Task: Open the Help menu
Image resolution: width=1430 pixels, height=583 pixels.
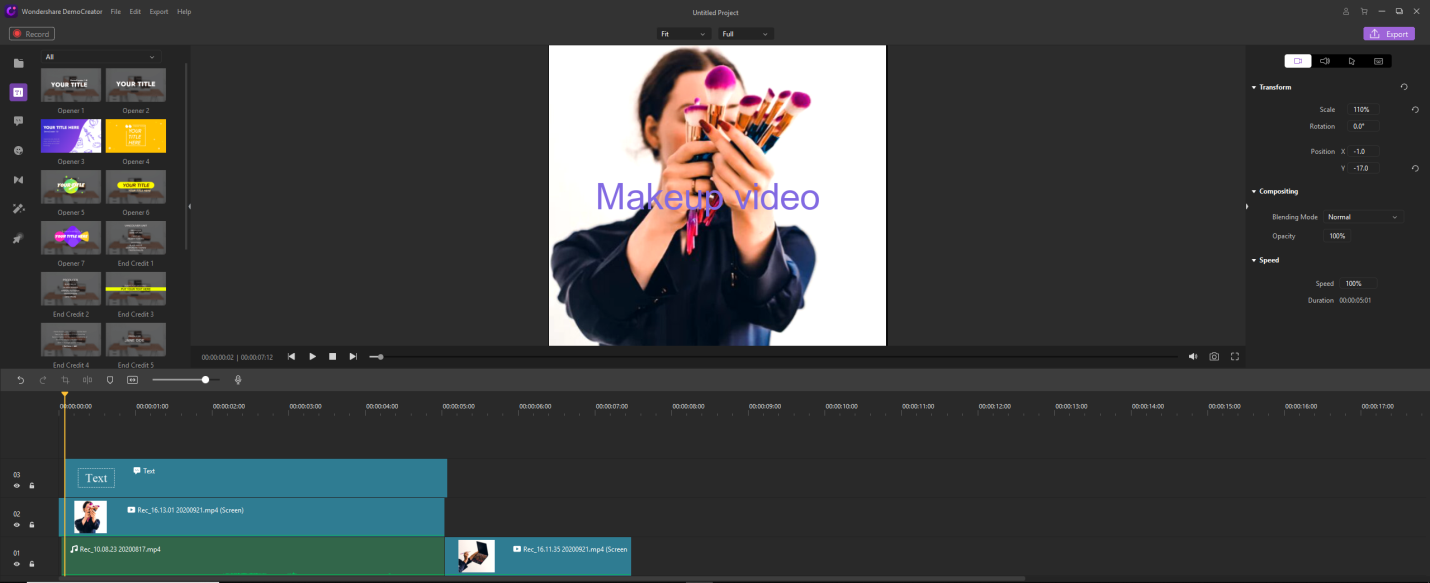Action: 184,12
